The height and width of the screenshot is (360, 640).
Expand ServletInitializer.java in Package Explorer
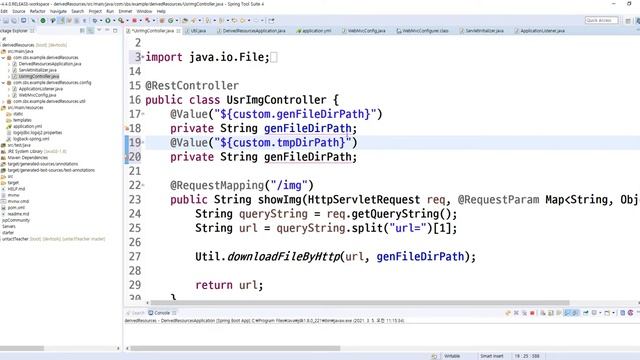pos(9,70)
